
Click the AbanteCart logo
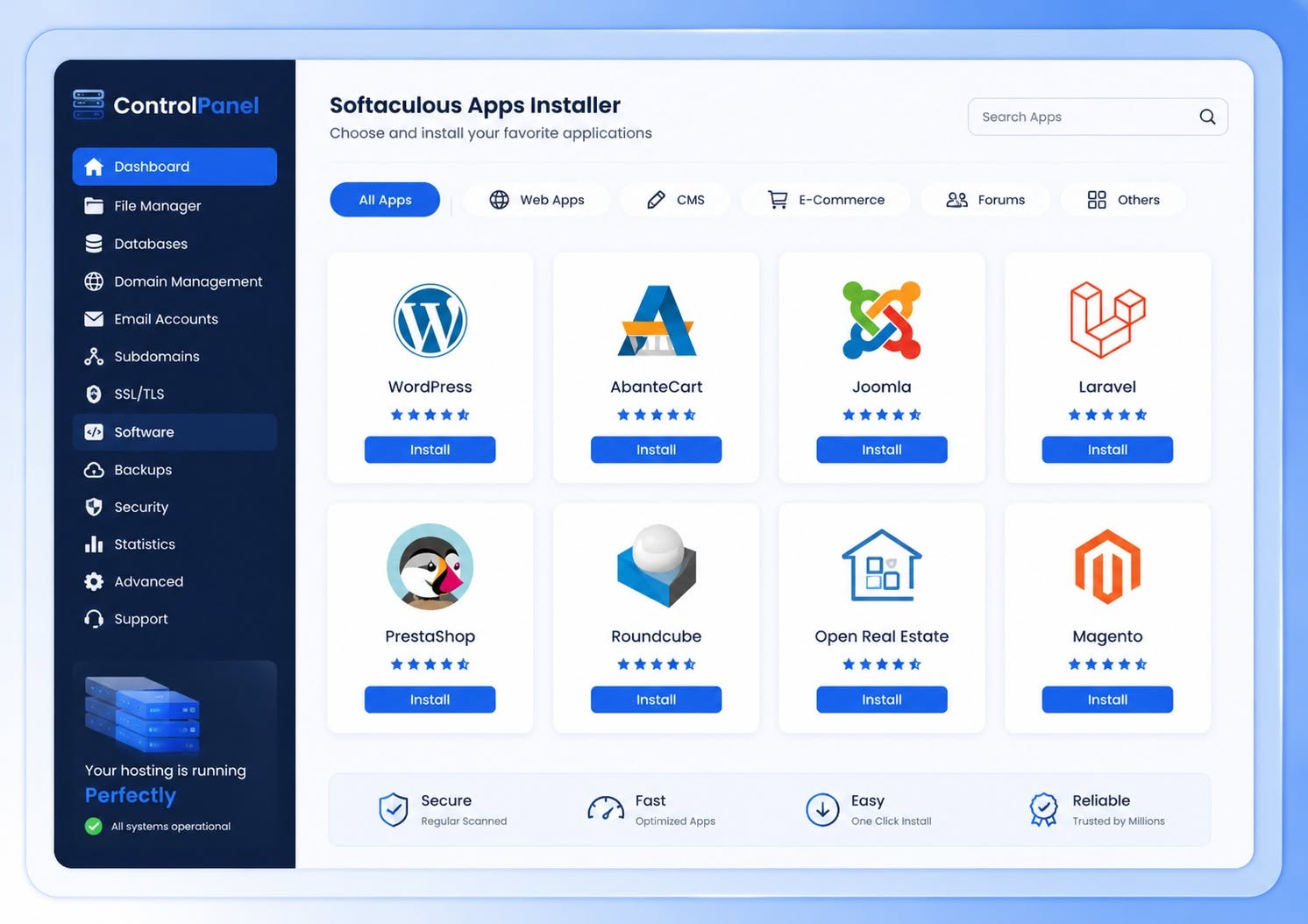(x=657, y=320)
